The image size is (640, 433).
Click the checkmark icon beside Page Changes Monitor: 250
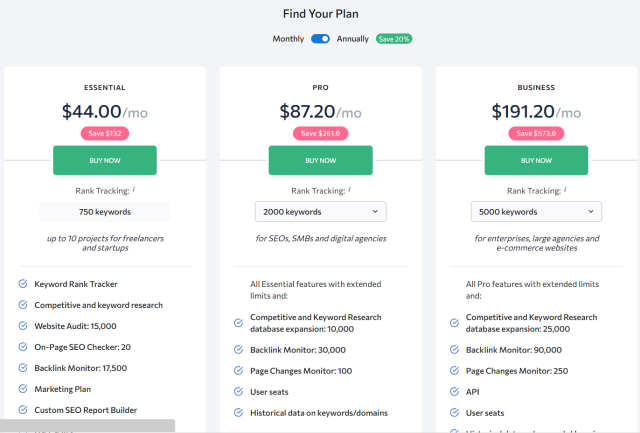[x=454, y=371]
